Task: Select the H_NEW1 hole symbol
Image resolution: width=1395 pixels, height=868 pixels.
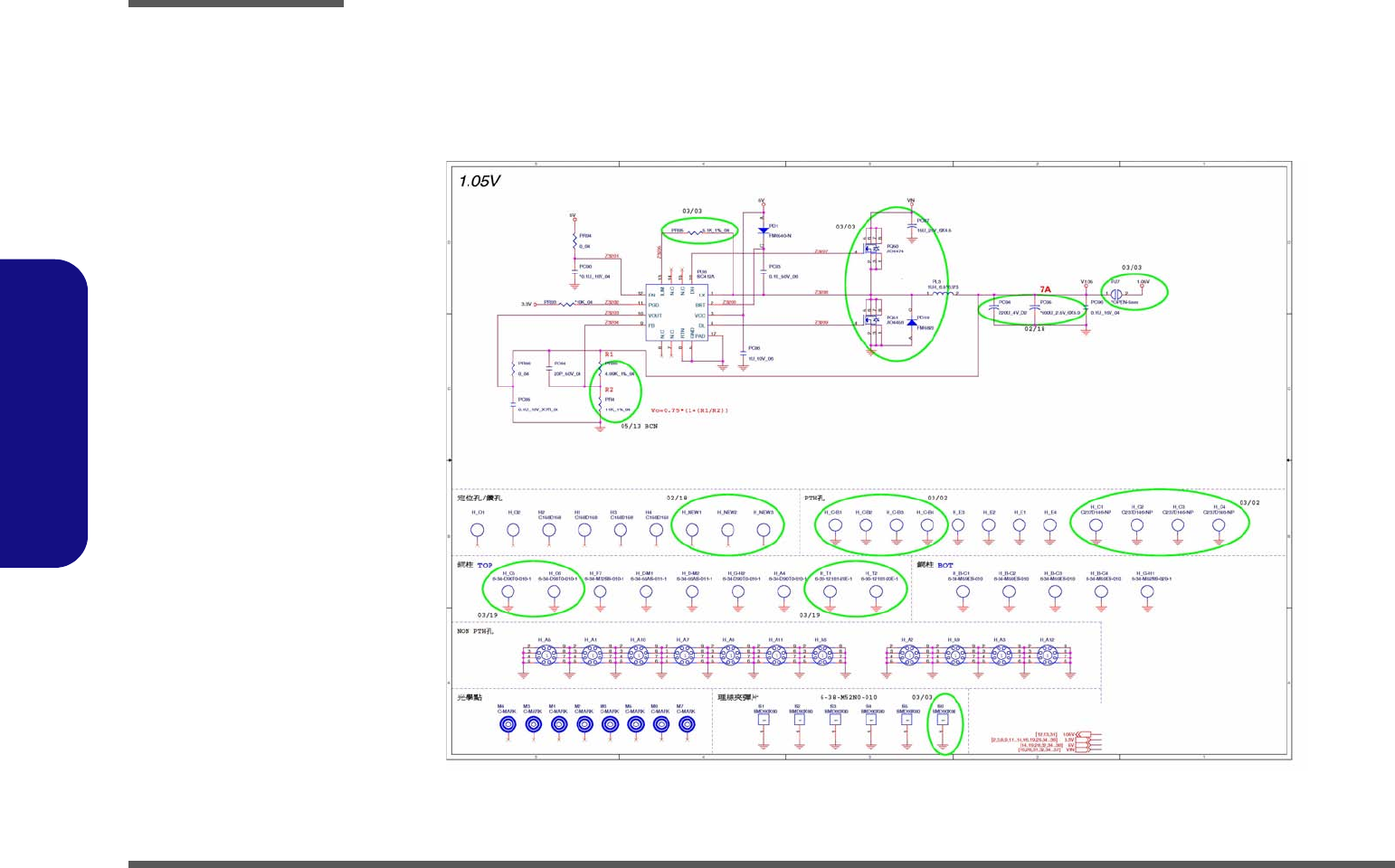Action: pos(692,531)
